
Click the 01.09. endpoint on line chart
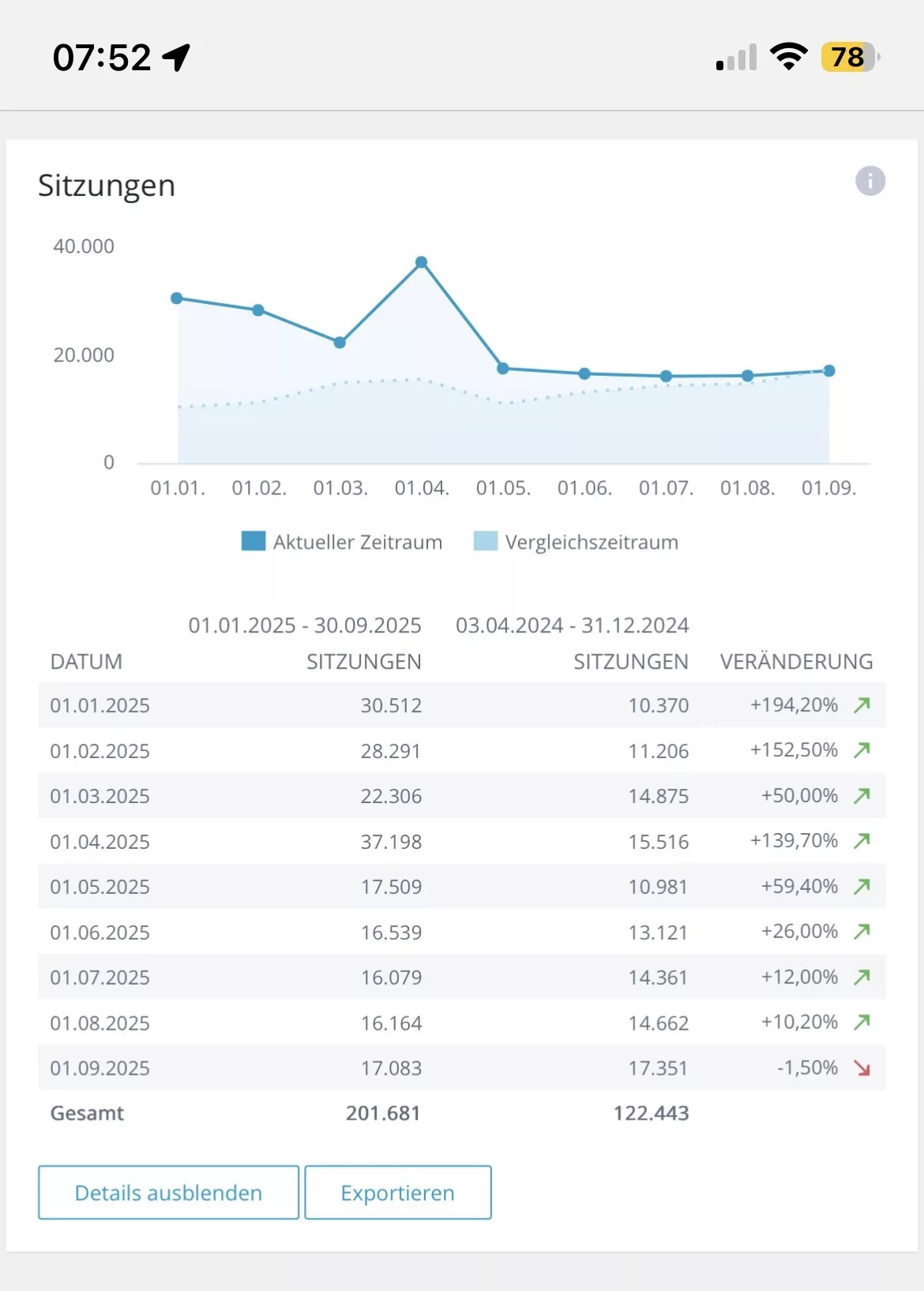829,370
